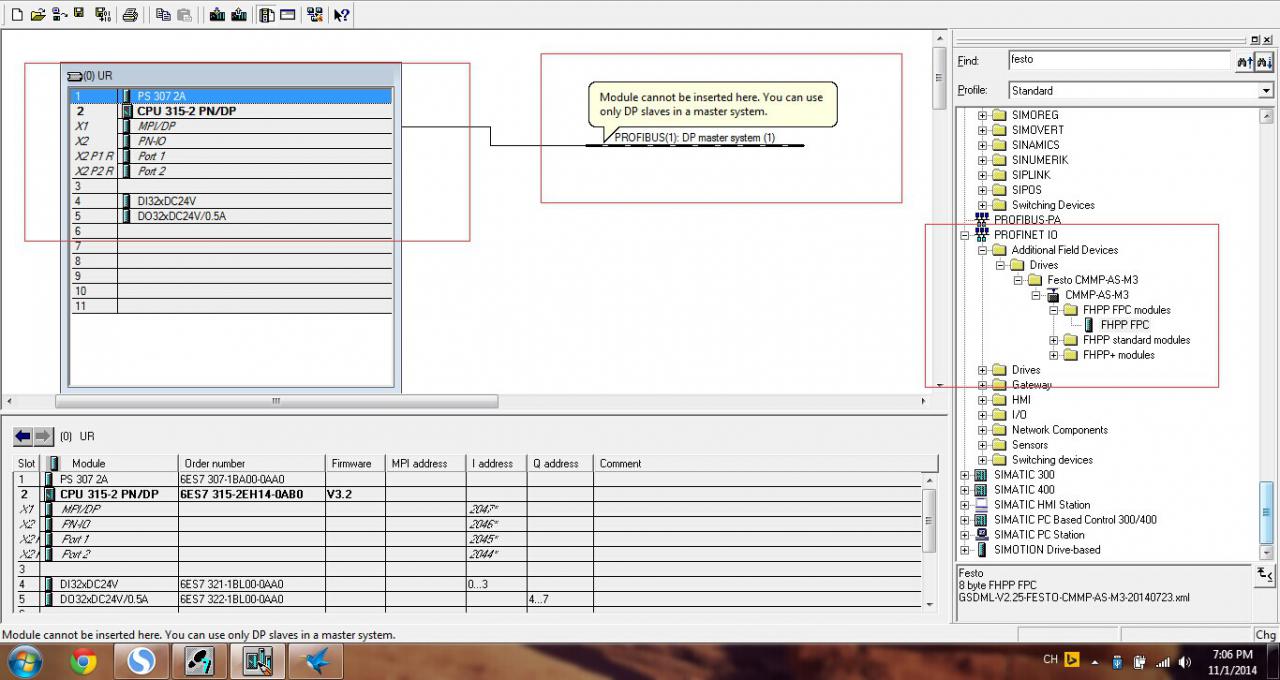This screenshot has height=680, width=1280.
Task: Expand the FHPP standard modules folder
Action: (1054, 340)
